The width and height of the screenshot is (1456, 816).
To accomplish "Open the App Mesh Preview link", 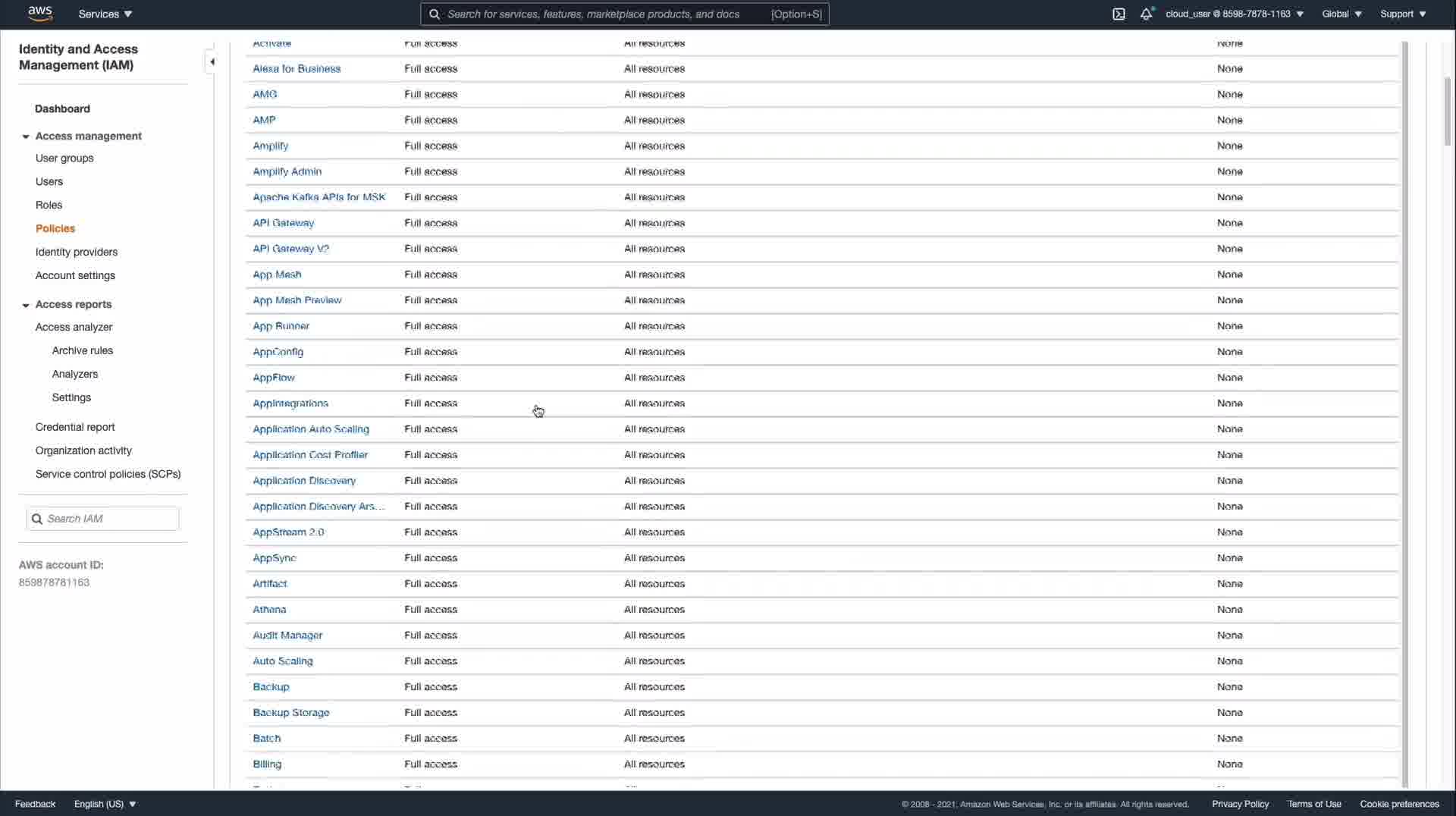I will [297, 300].
